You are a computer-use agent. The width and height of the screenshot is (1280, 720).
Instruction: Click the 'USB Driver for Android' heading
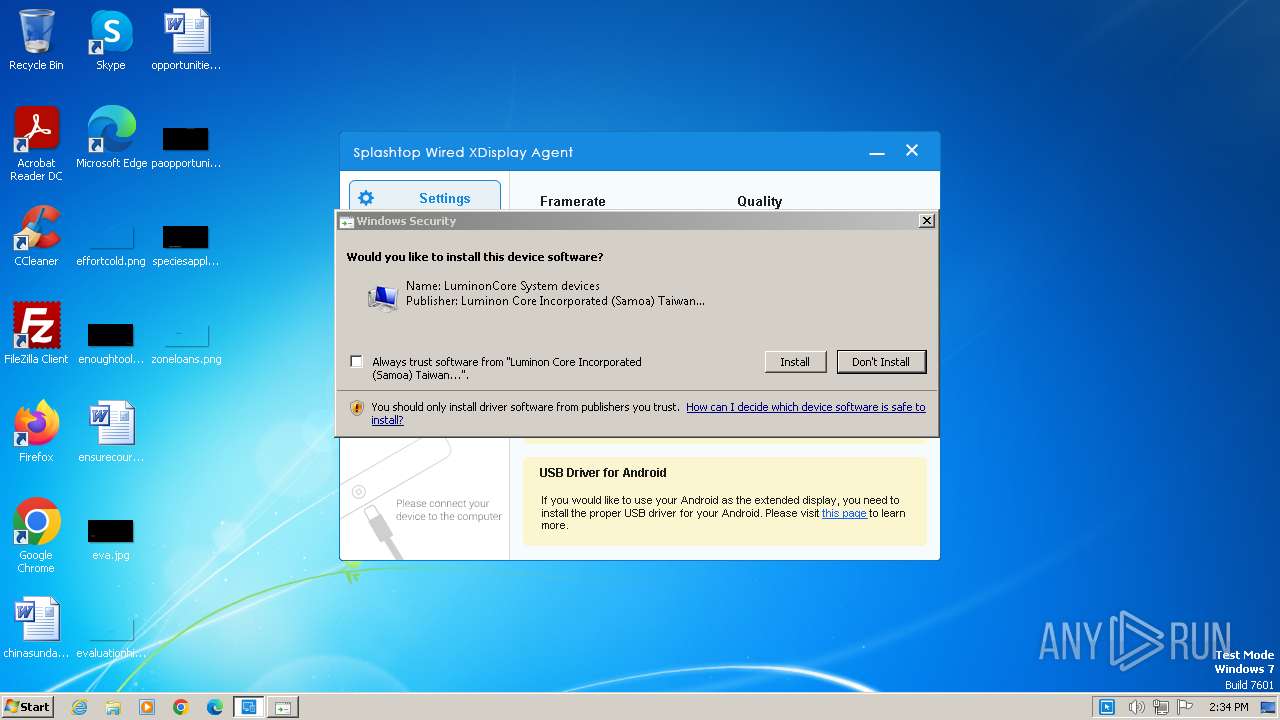(x=603, y=473)
